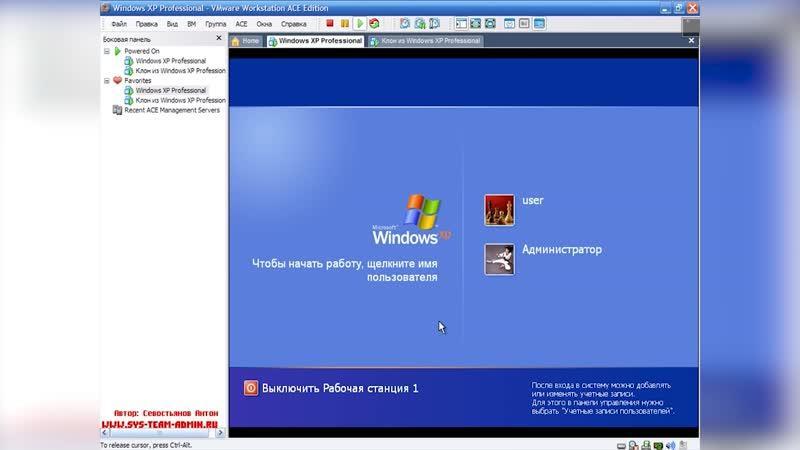Open the Файл menu

click(x=119, y=22)
